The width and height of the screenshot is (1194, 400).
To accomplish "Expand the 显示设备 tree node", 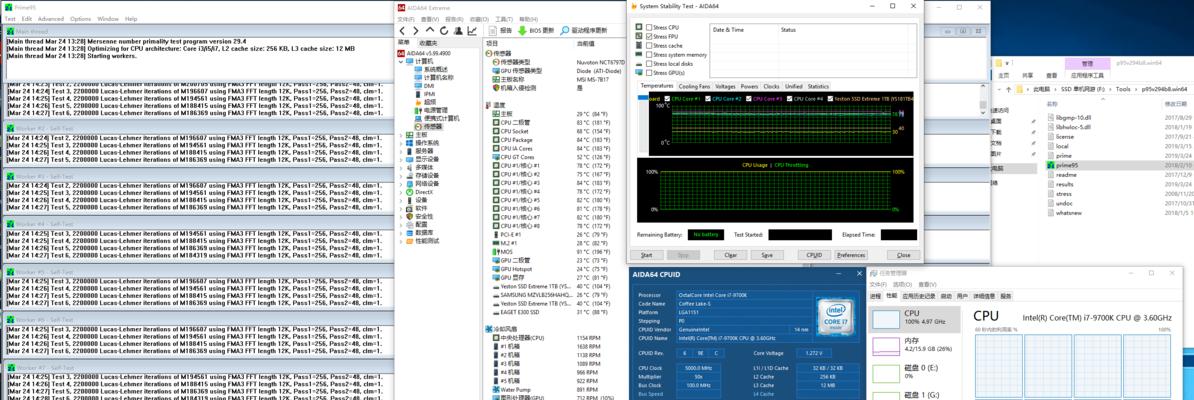I will coord(402,159).
